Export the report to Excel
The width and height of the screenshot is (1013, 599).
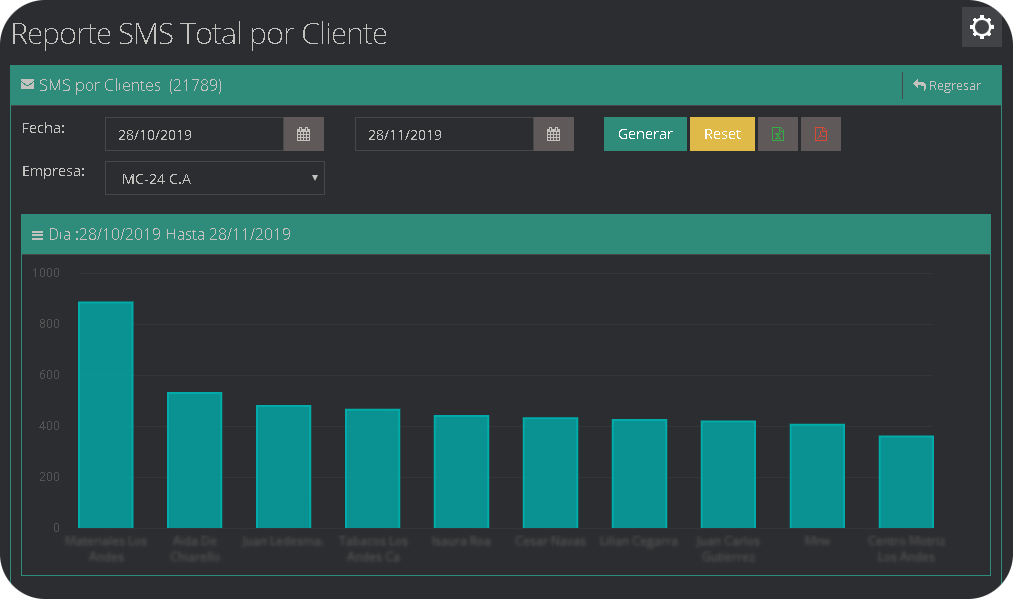coord(777,133)
